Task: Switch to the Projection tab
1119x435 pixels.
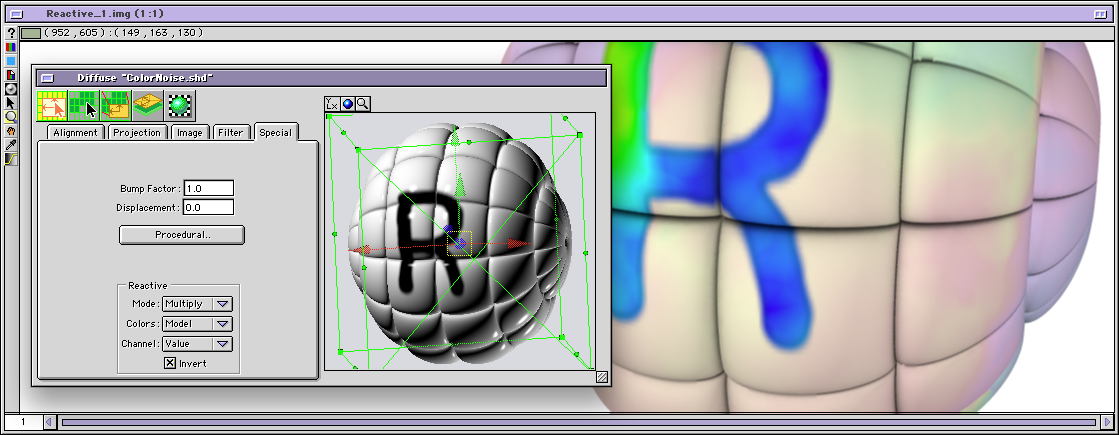Action: coord(137,132)
